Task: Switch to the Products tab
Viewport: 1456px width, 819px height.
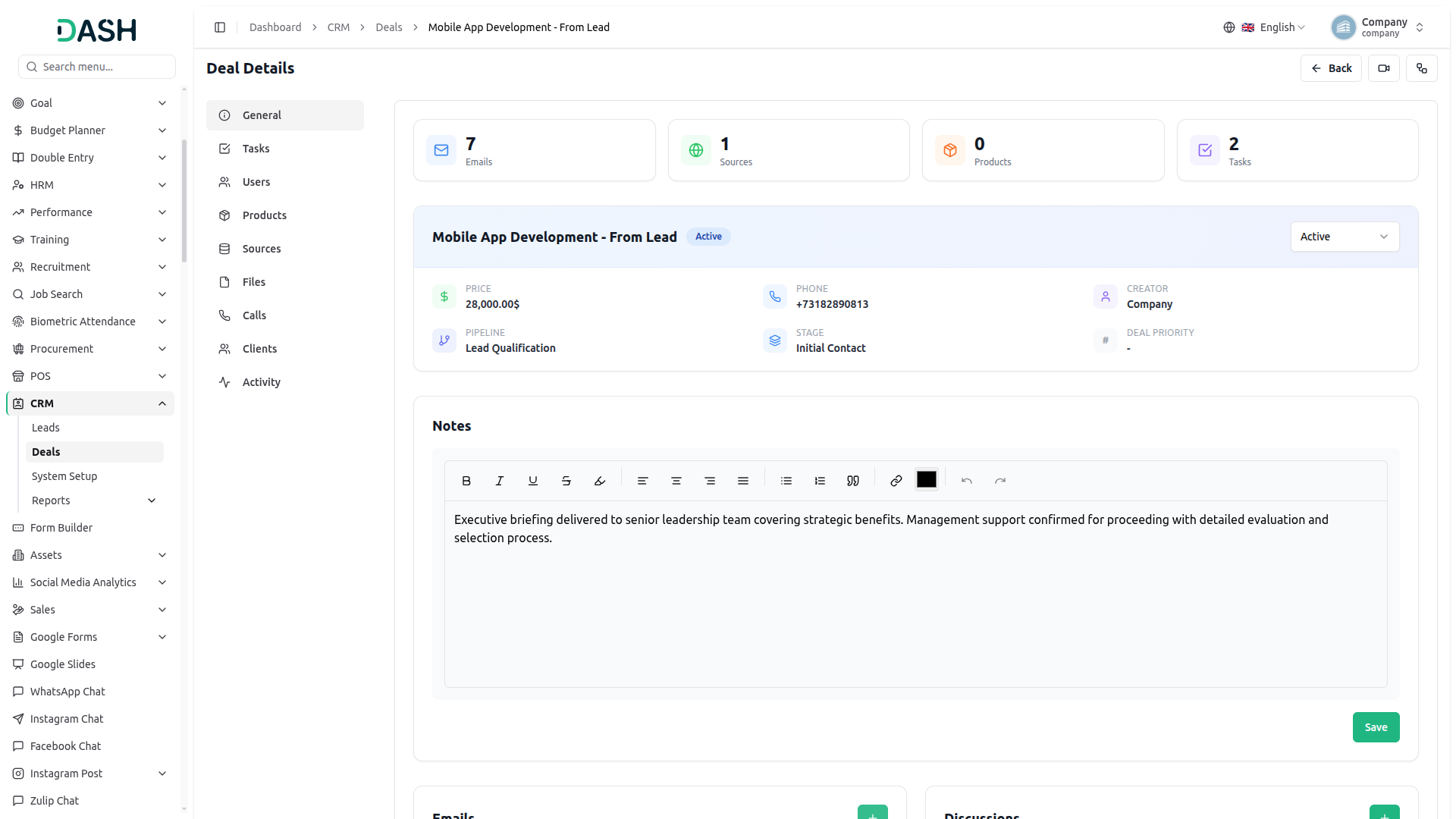Action: 285,215
